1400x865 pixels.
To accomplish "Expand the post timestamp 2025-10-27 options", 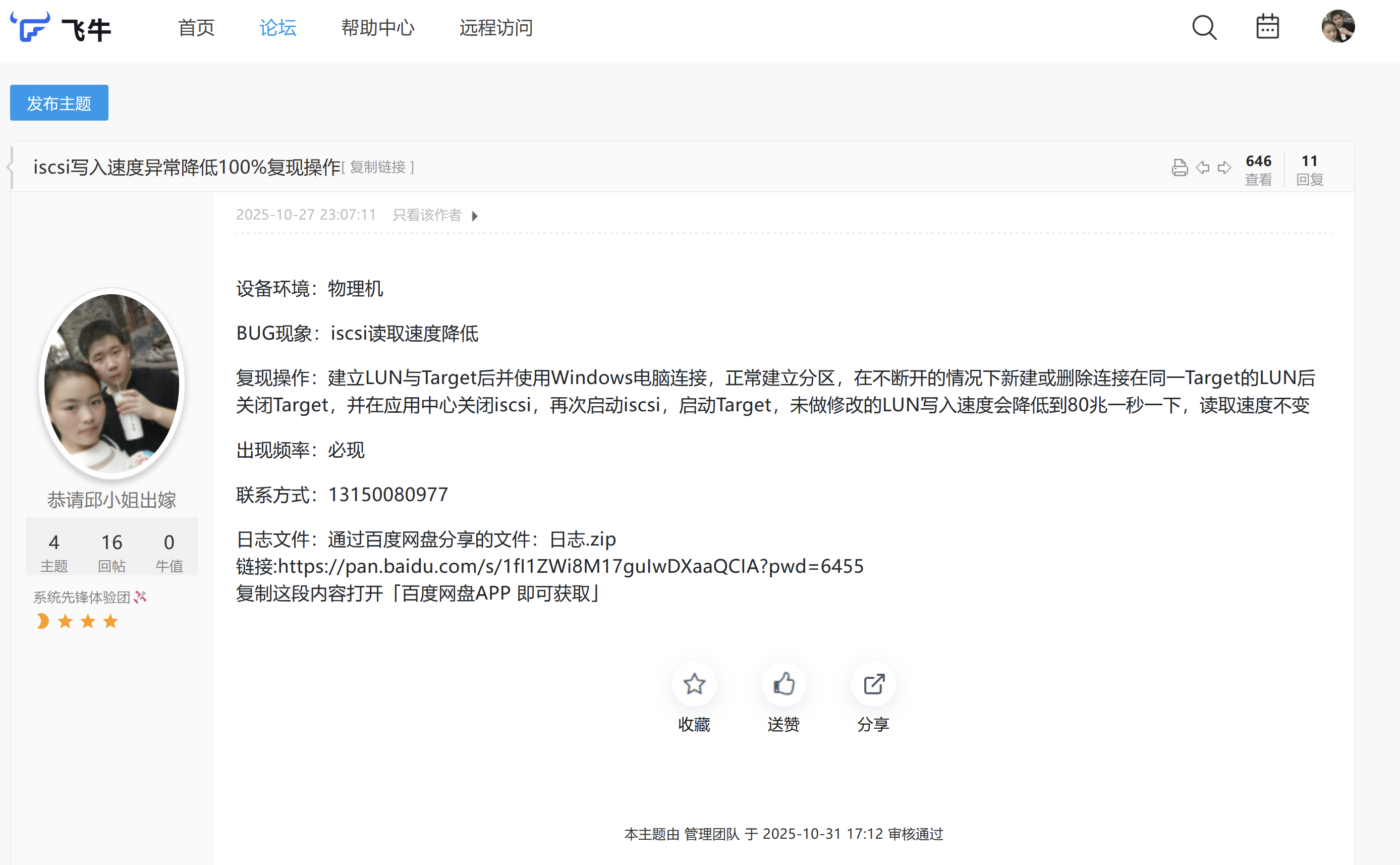I will tap(306, 214).
